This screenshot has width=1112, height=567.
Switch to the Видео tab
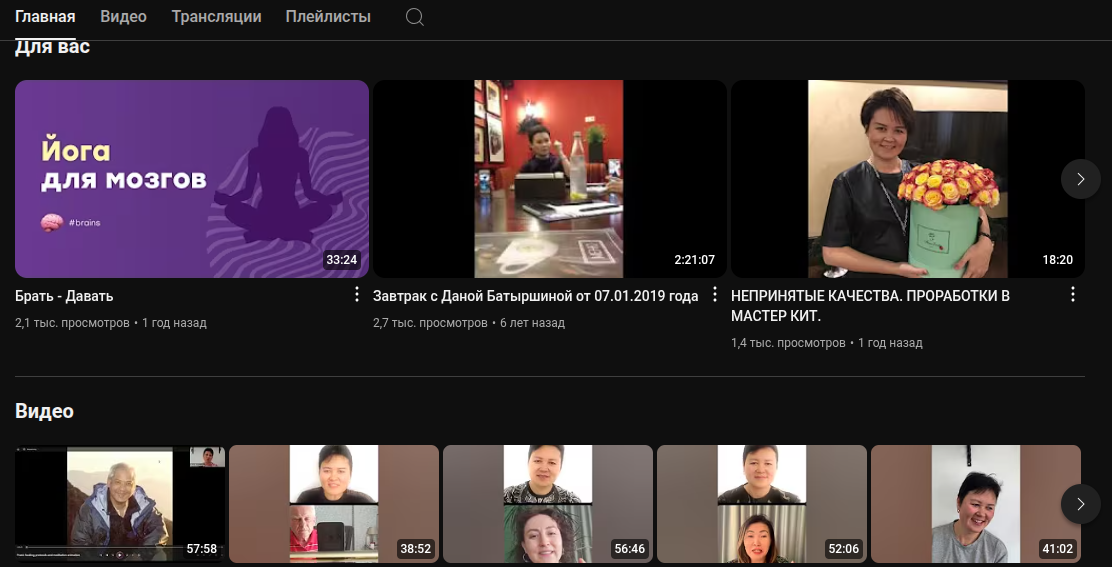[123, 16]
